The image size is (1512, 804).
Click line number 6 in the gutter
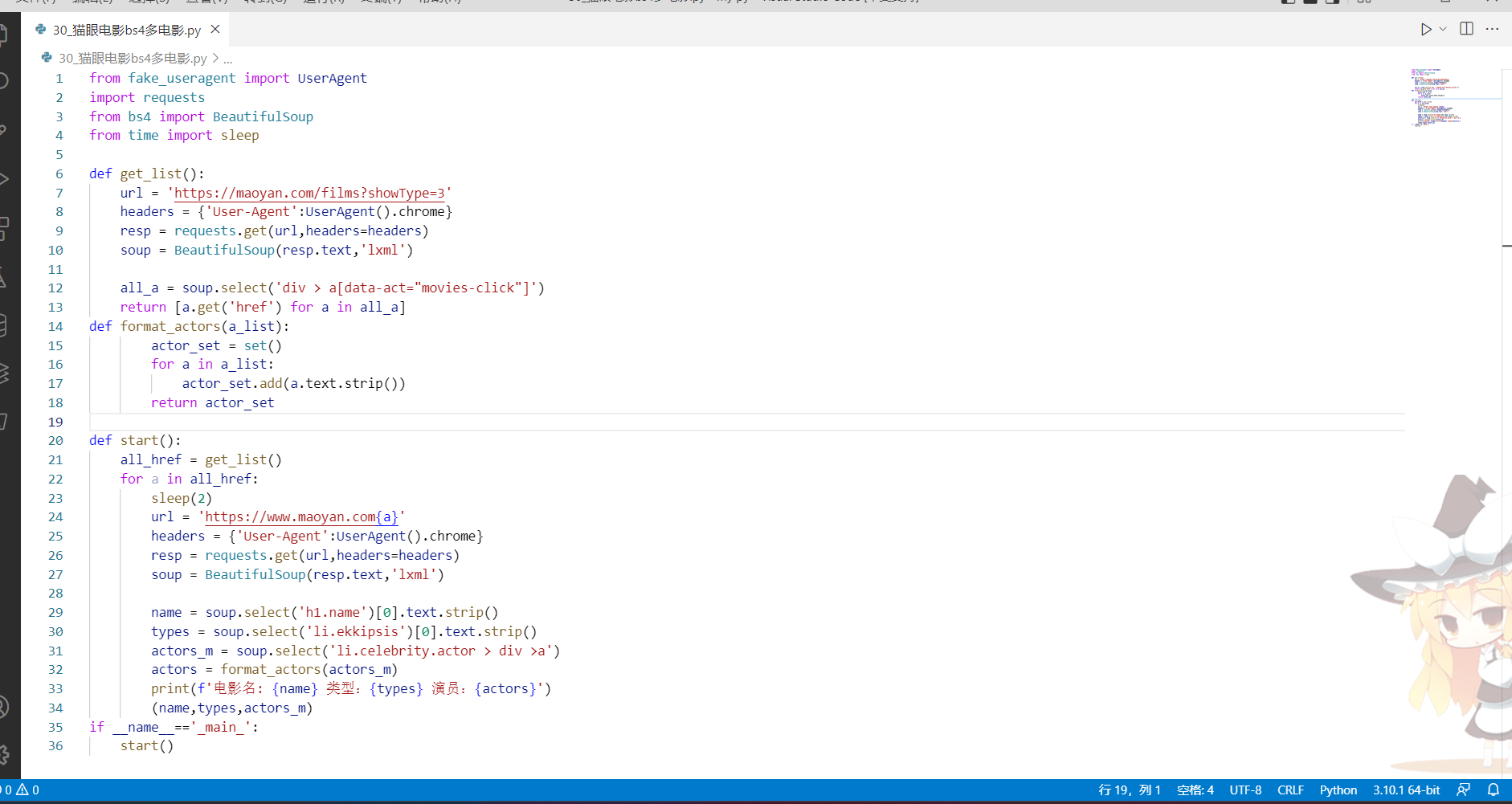coord(59,173)
